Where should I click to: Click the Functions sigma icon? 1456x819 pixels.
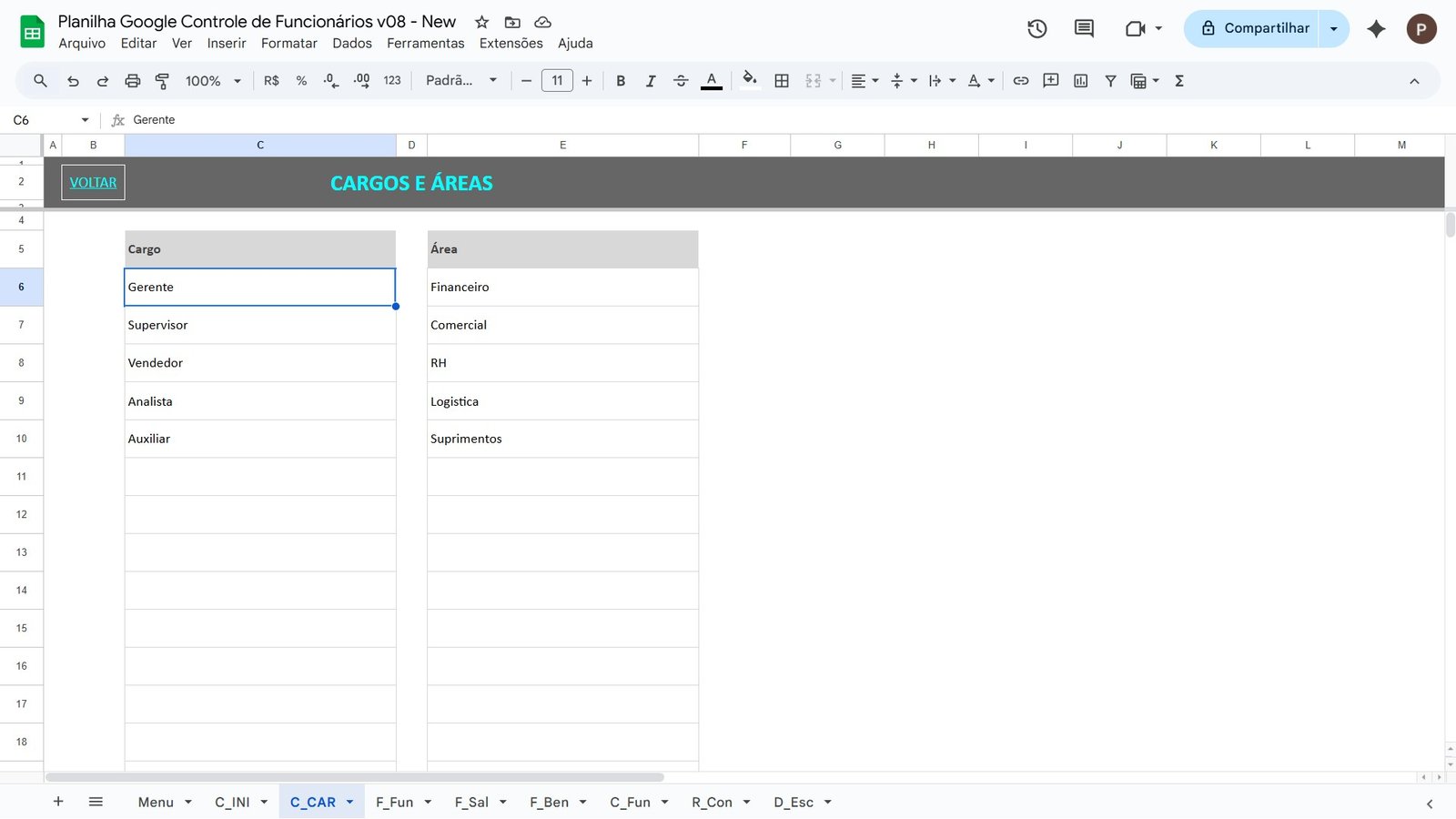(x=1178, y=80)
